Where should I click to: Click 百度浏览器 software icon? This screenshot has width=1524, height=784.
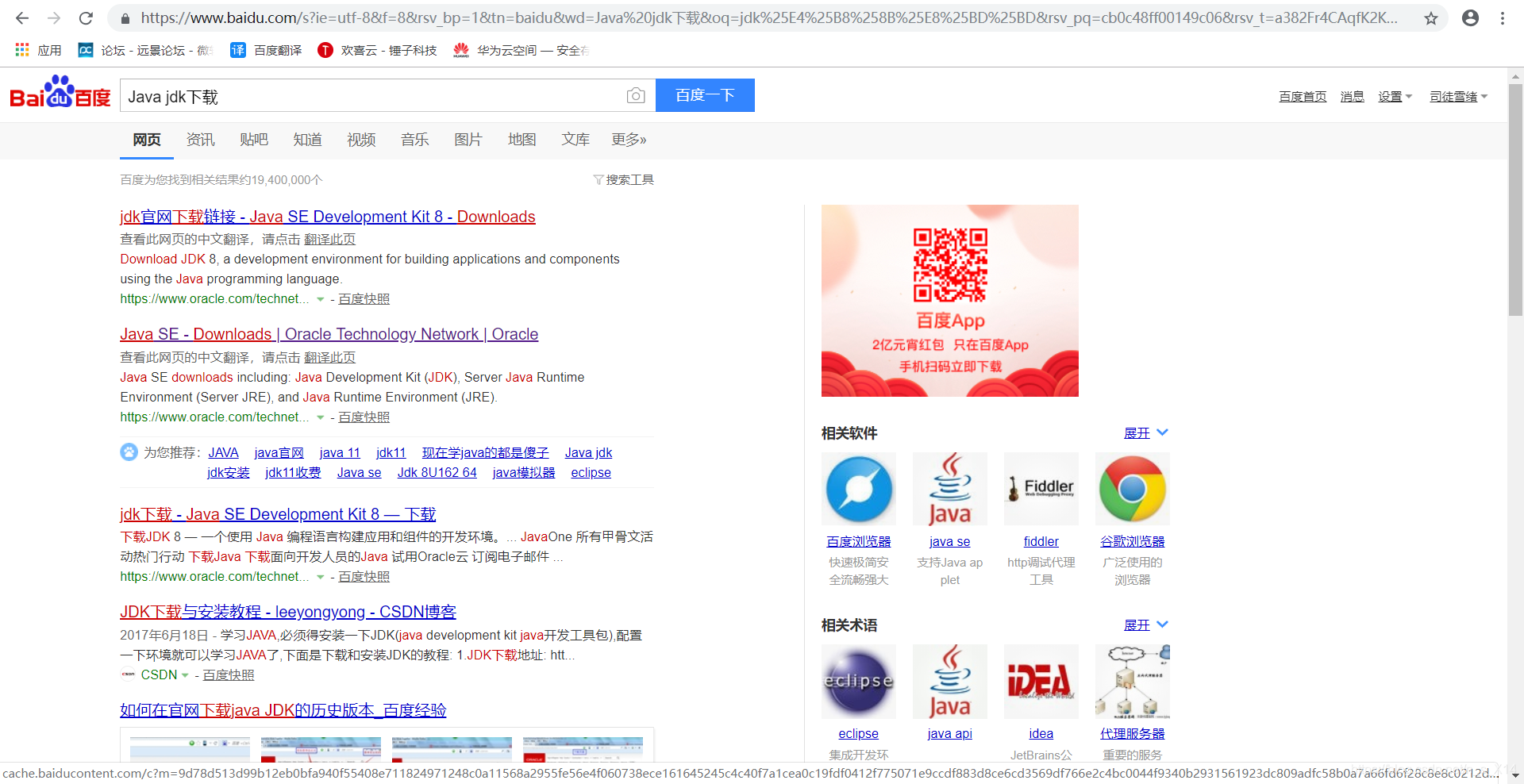[x=859, y=489]
